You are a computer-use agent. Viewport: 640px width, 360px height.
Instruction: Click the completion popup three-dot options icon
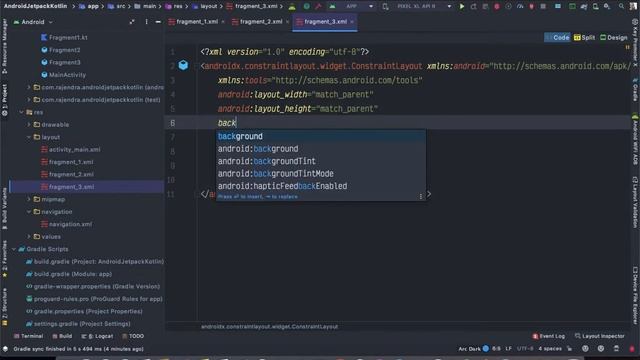pyautogui.click(x=420, y=196)
